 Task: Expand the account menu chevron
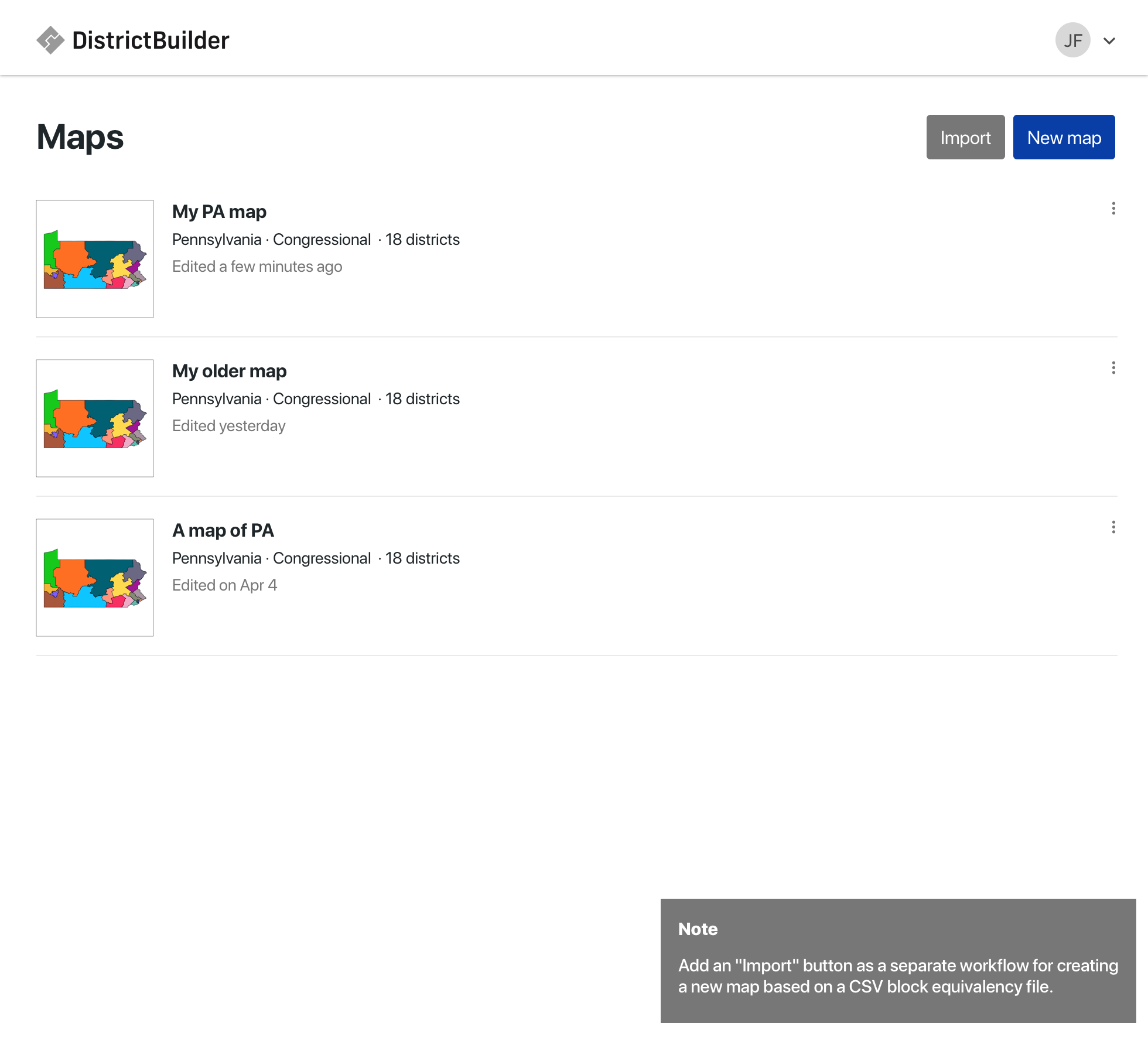click(1109, 41)
